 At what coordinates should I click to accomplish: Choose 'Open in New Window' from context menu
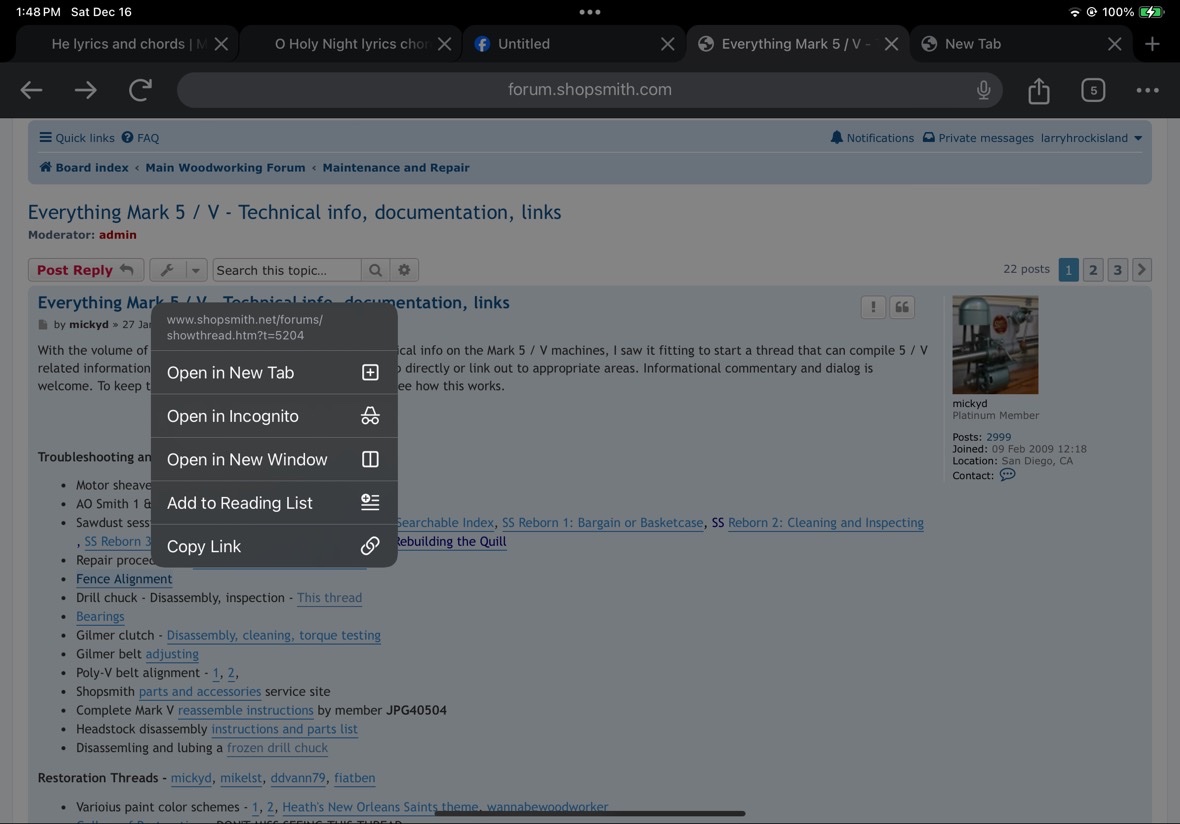pyautogui.click(x=274, y=459)
